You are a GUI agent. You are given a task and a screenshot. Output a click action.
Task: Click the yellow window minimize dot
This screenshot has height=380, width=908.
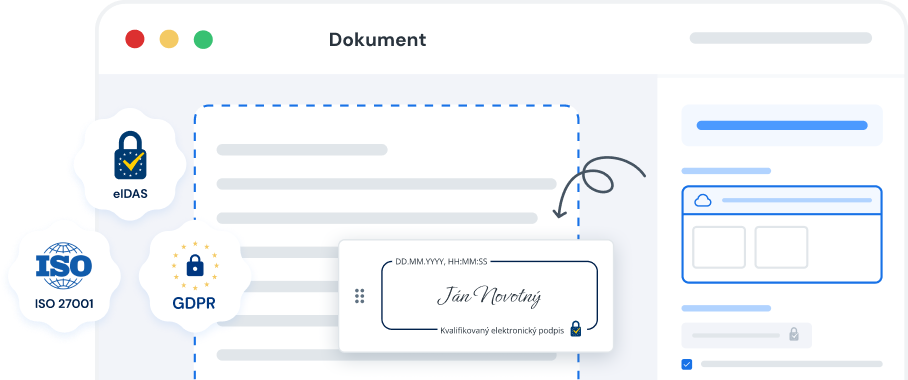pyautogui.click(x=169, y=39)
